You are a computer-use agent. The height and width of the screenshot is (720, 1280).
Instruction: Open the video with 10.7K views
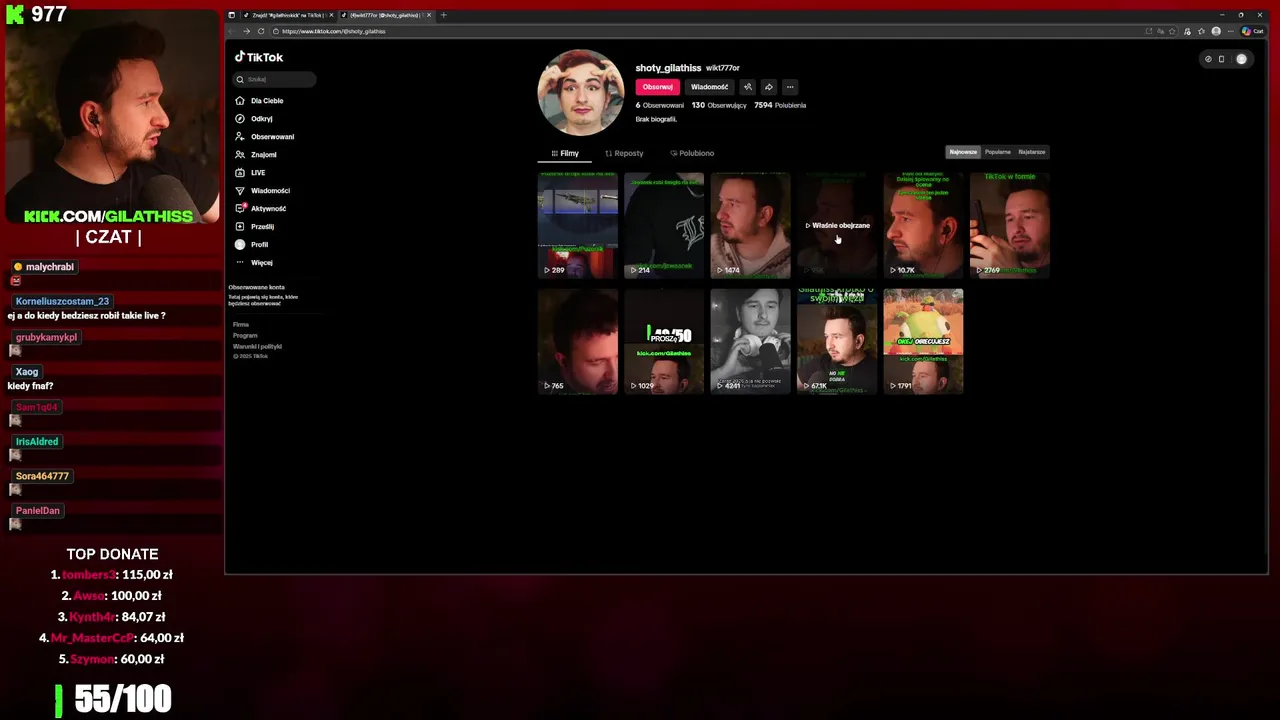(x=923, y=225)
